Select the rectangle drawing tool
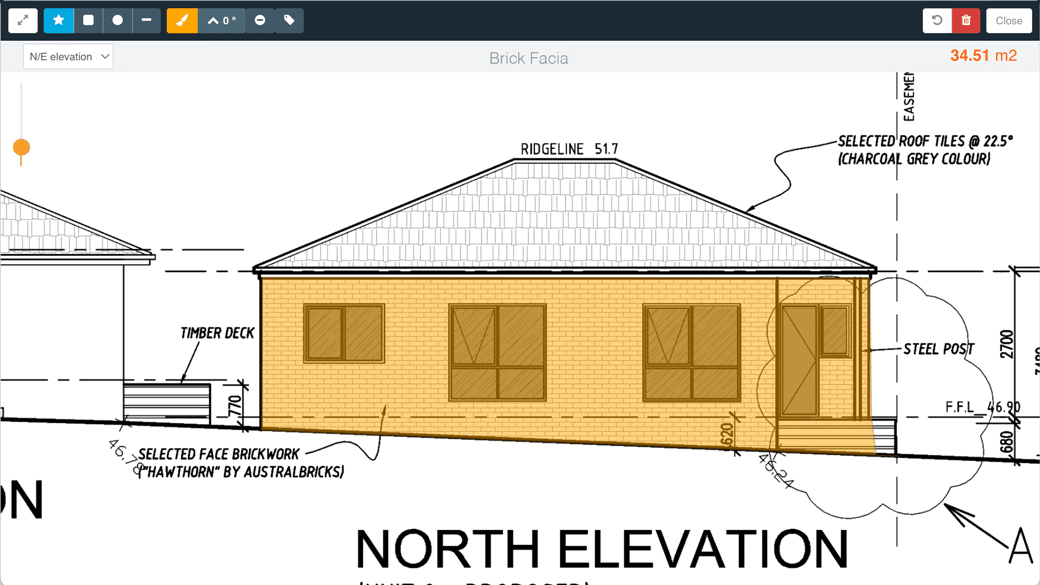The width and height of the screenshot is (1040, 585). (88, 20)
